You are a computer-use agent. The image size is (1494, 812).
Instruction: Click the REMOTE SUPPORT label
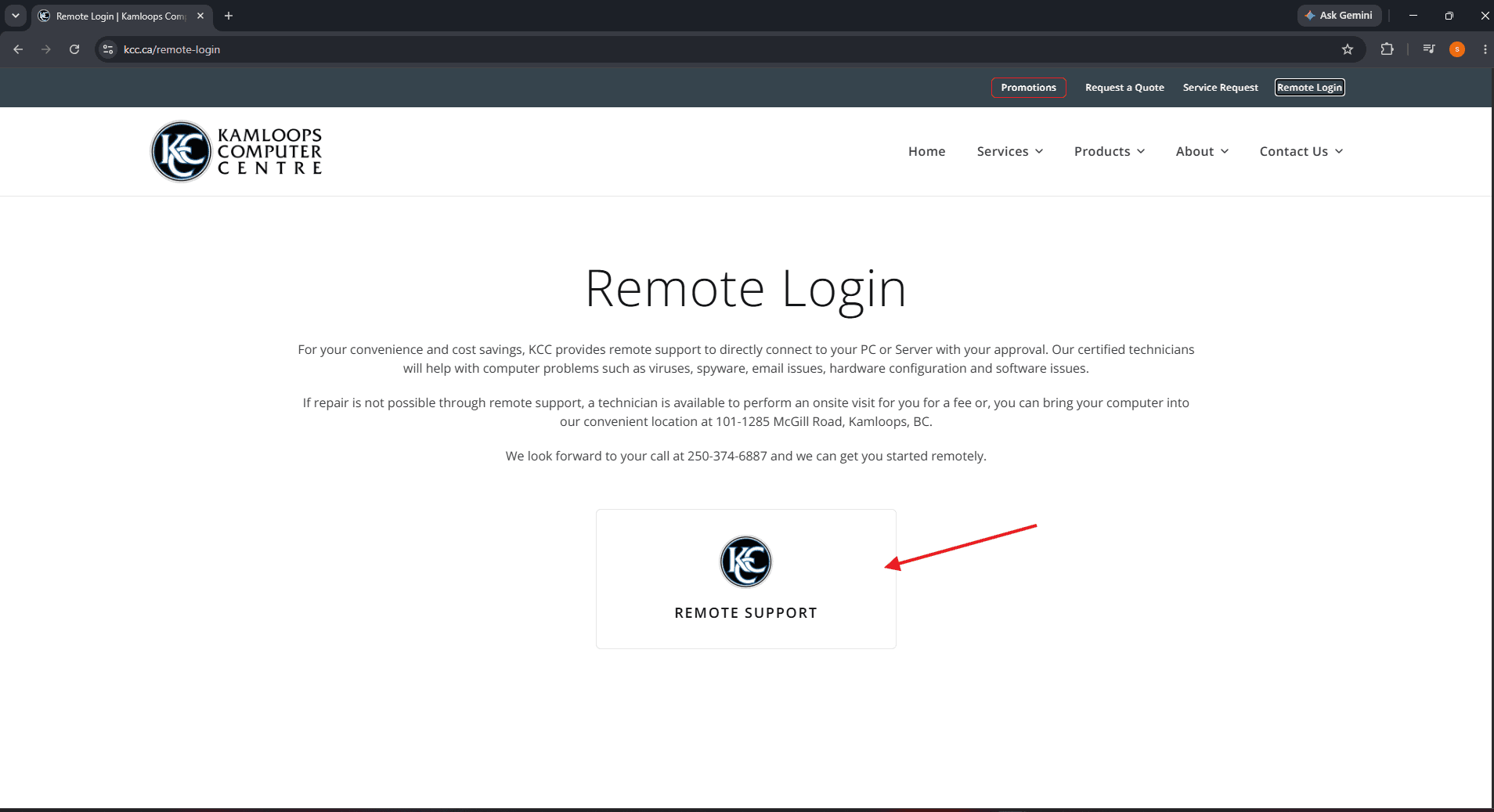point(745,613)
